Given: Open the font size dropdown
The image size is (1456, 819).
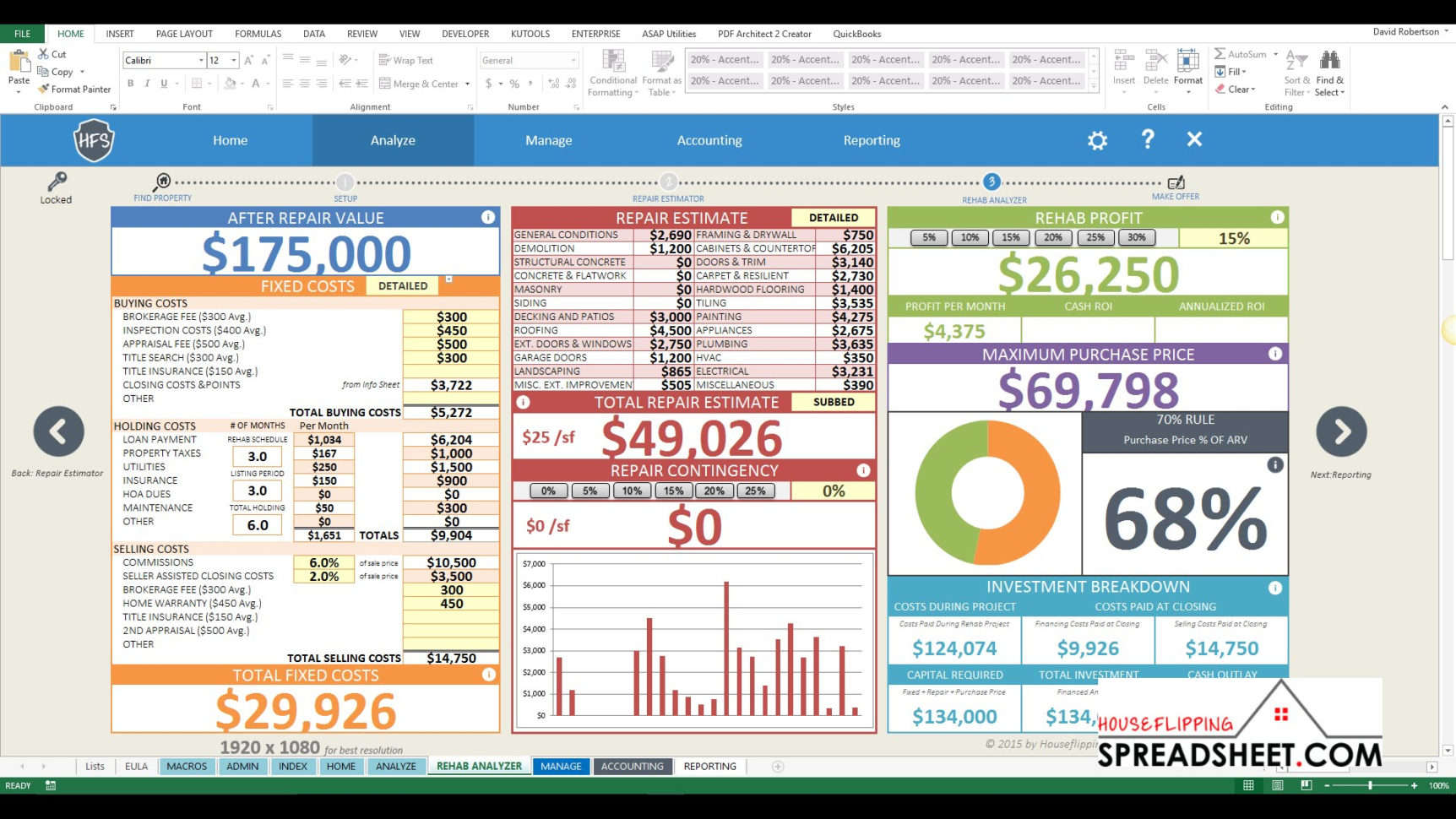Looking at the screenshot, I should (x=234, y=60).
